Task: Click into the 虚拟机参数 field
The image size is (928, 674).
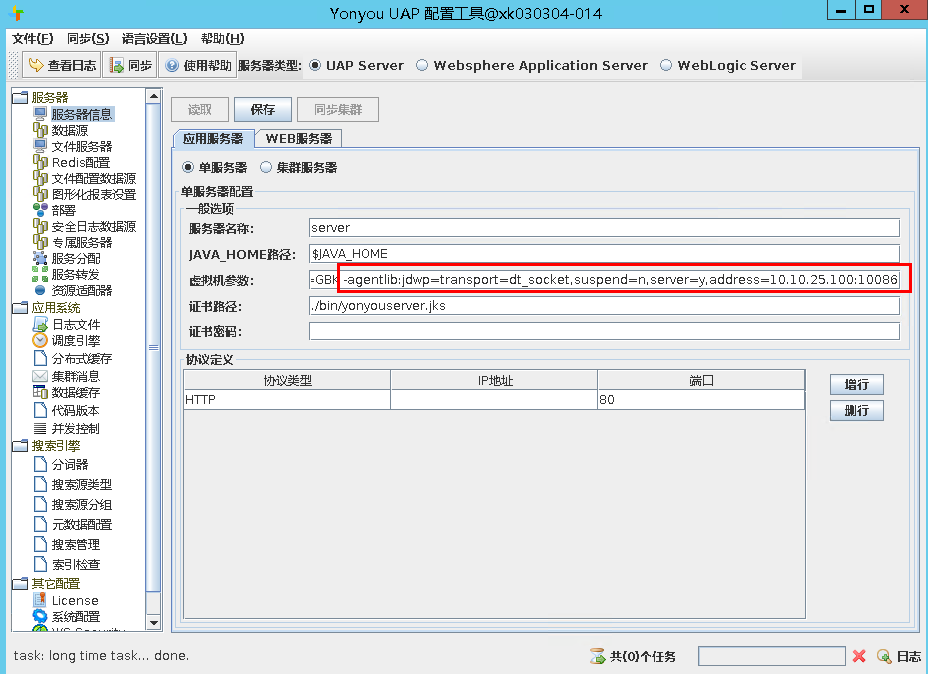Action: [x=604, y=280]
